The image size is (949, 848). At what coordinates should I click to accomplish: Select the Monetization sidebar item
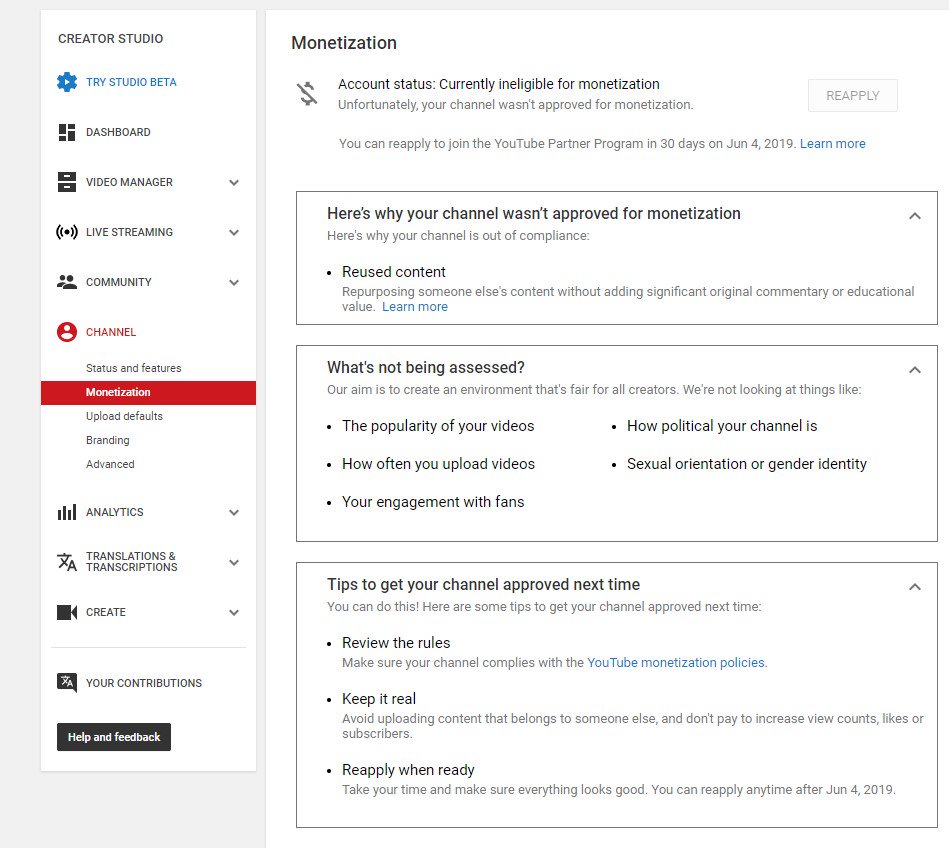pyautogui.click(x=148, y=392)
